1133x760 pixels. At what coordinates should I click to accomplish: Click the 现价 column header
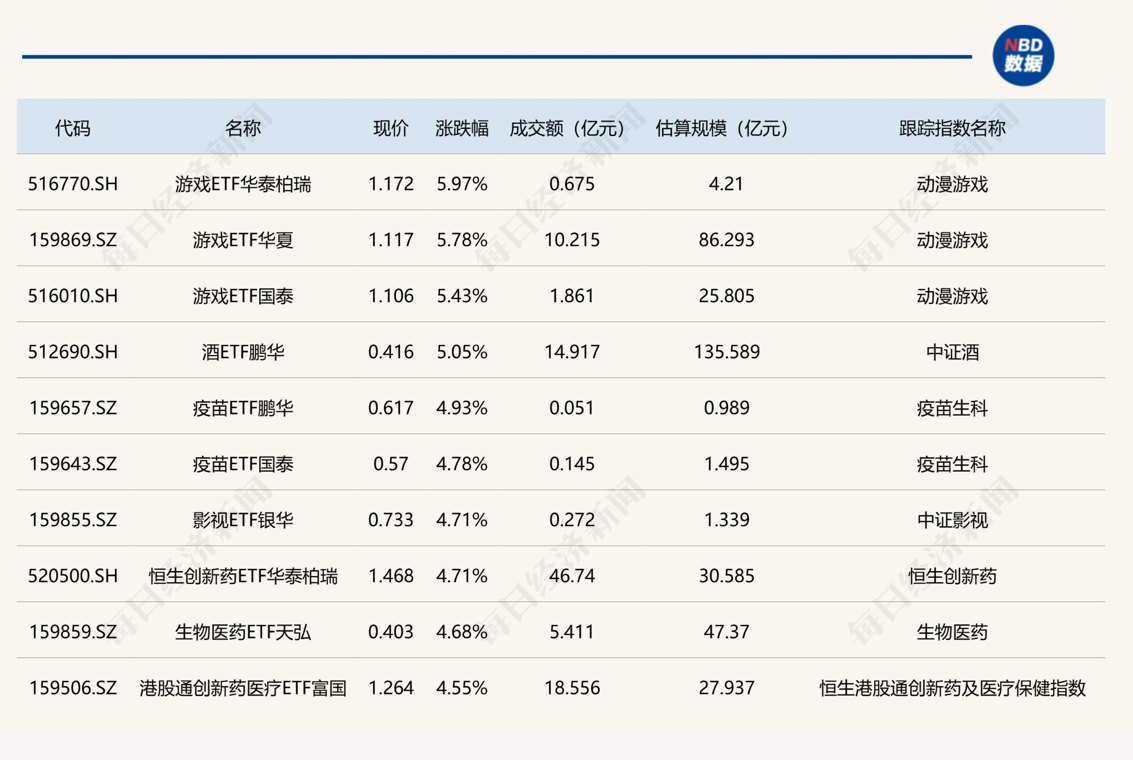pos(391,129)
